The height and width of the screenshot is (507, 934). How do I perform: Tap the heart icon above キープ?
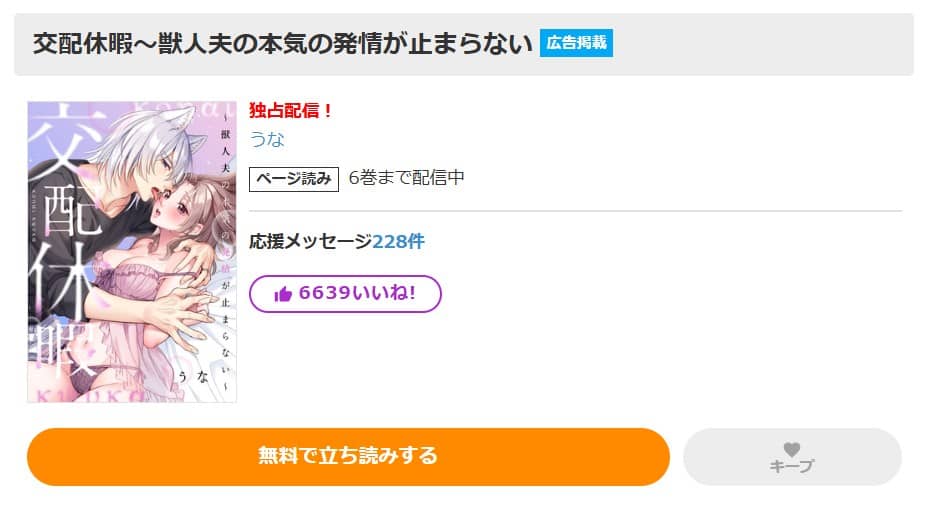click(792, 449)
